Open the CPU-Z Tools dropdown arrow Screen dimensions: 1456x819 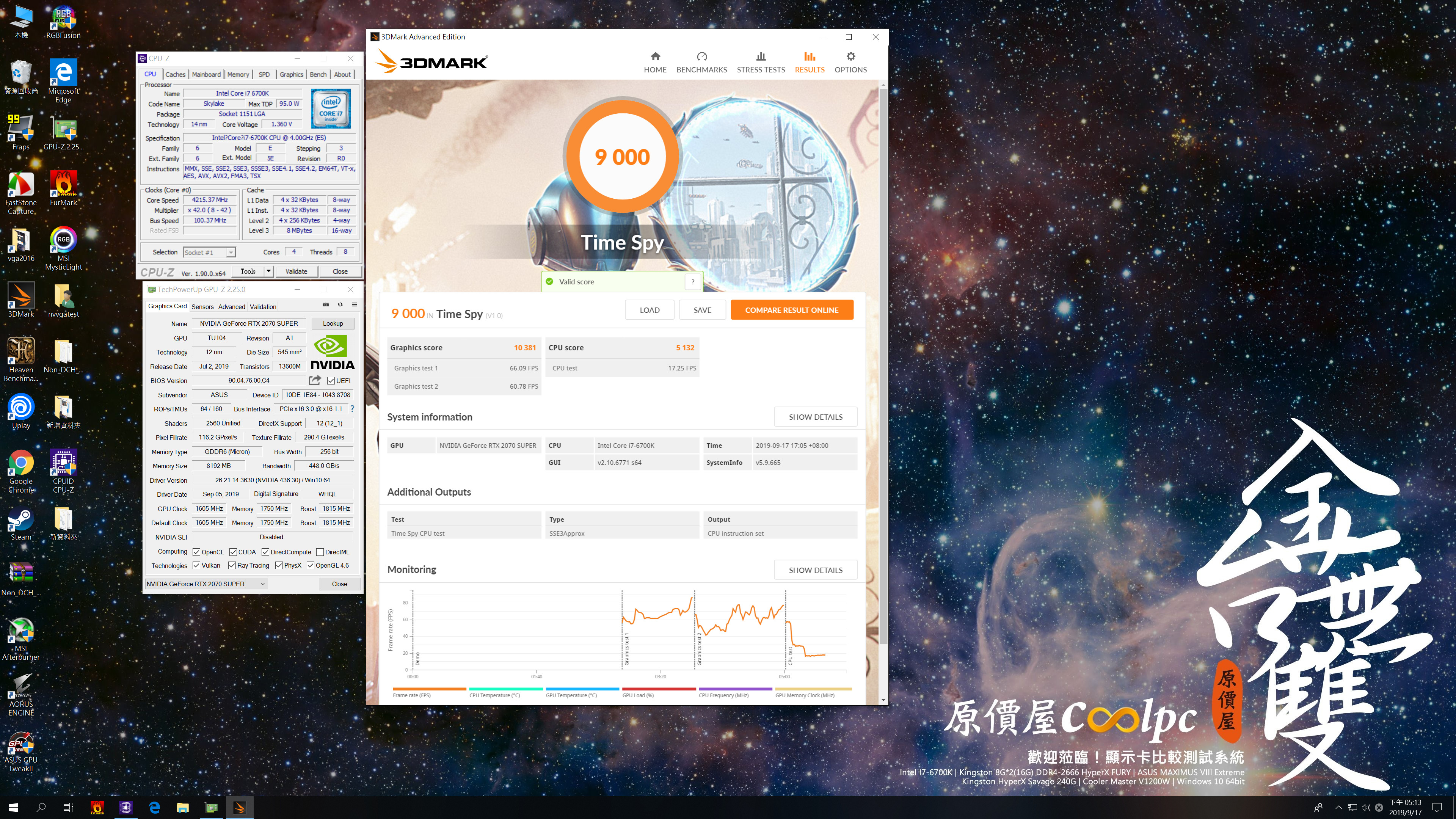pyautogui.click(x=269, y=271)
